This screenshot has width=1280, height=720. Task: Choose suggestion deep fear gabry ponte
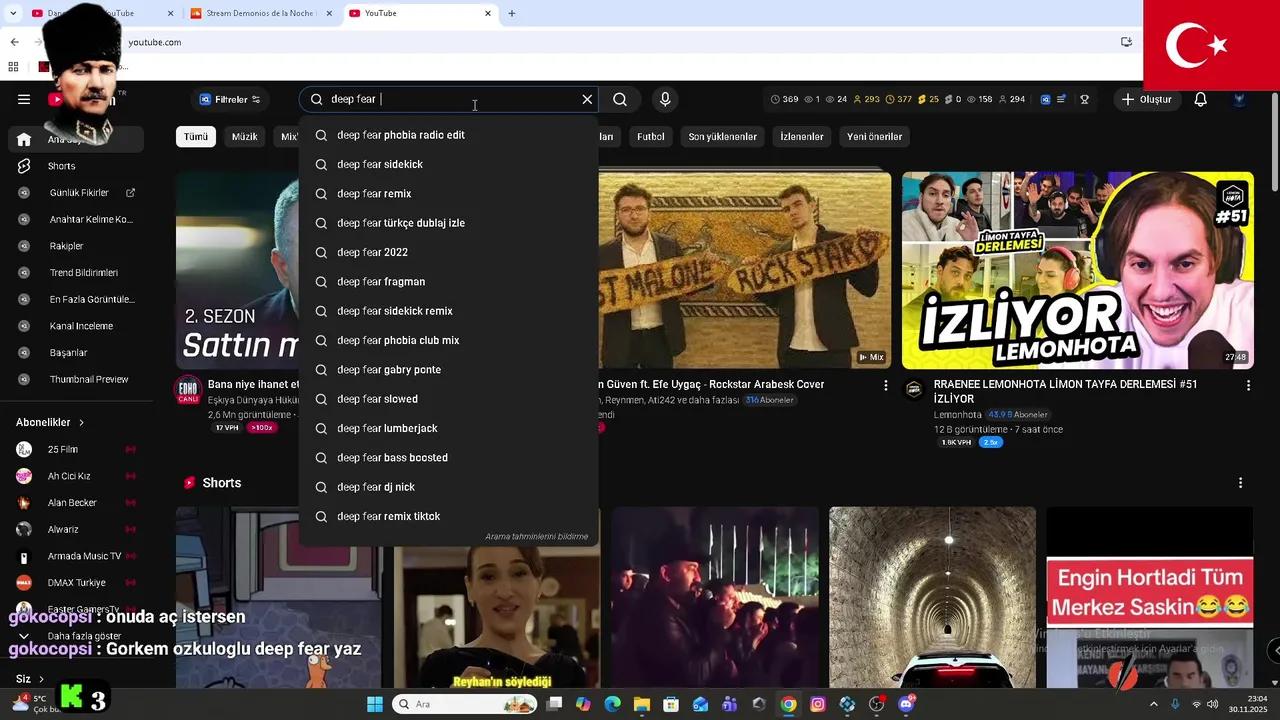click(448, 370)
